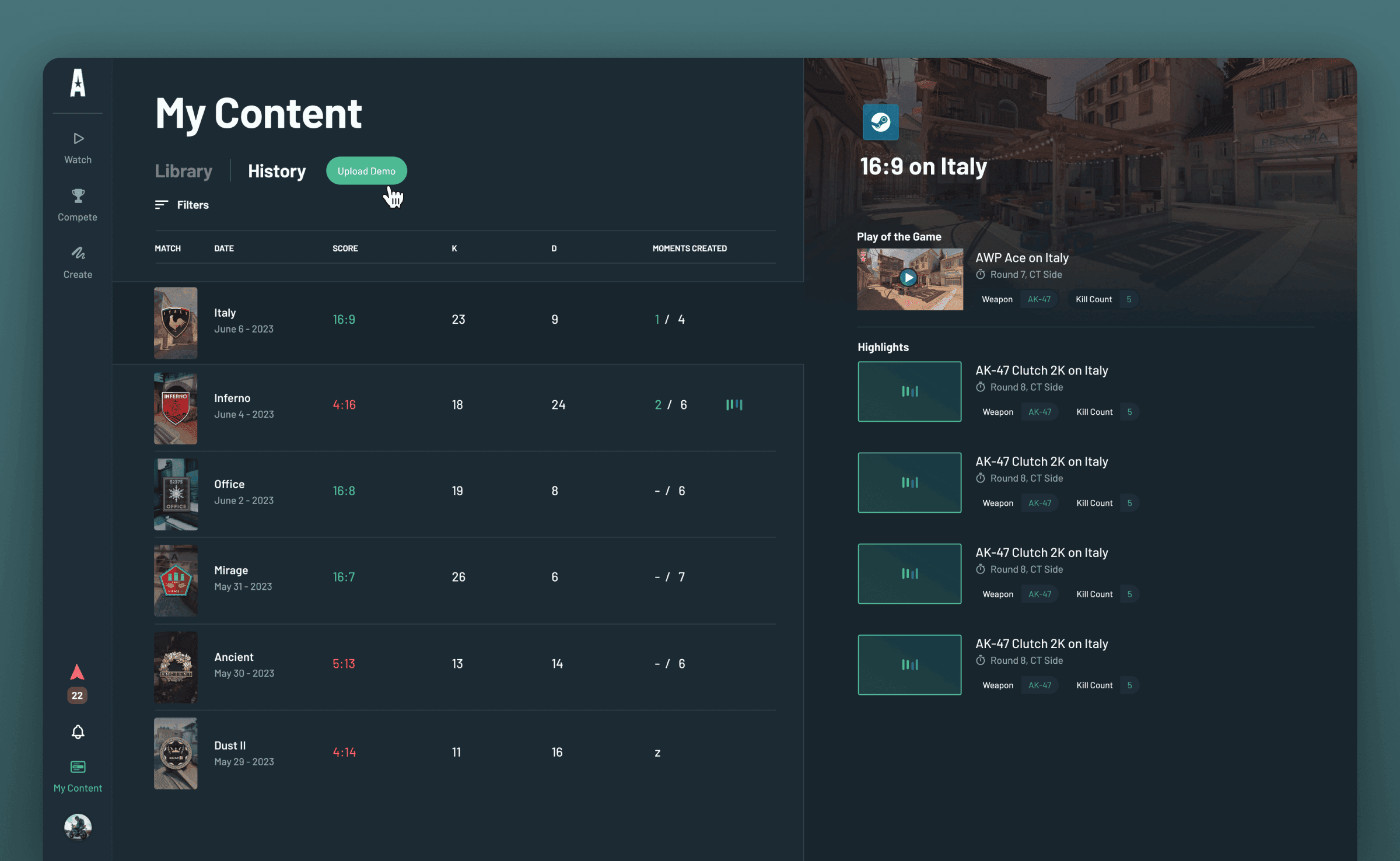The height and width of the screenshot is (861, 1400).
Task: Select the Mirage match name
Action: (x=231, y=570)
